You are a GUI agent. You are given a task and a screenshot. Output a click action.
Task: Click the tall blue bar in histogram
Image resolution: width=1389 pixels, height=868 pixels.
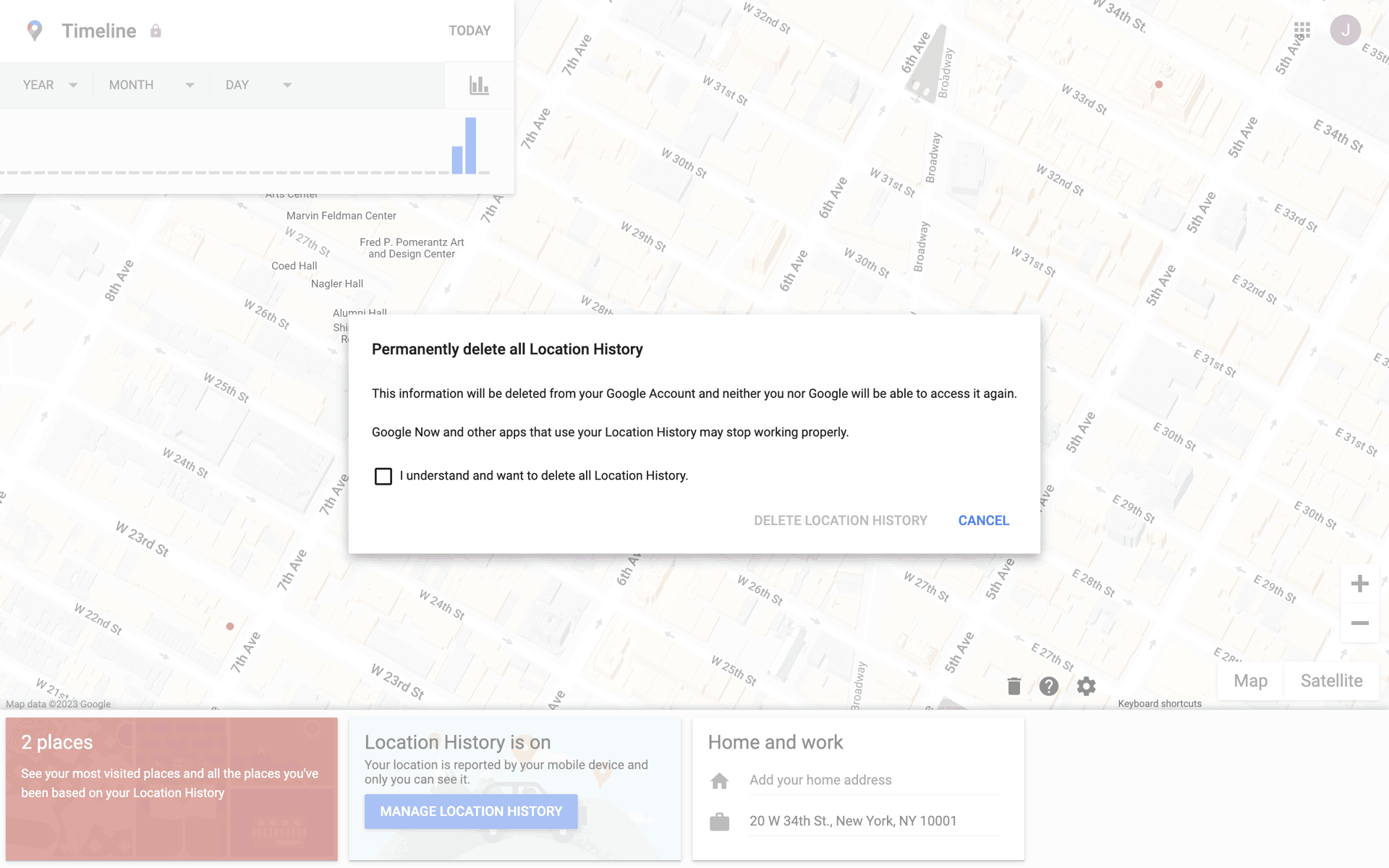coord(471,145)
